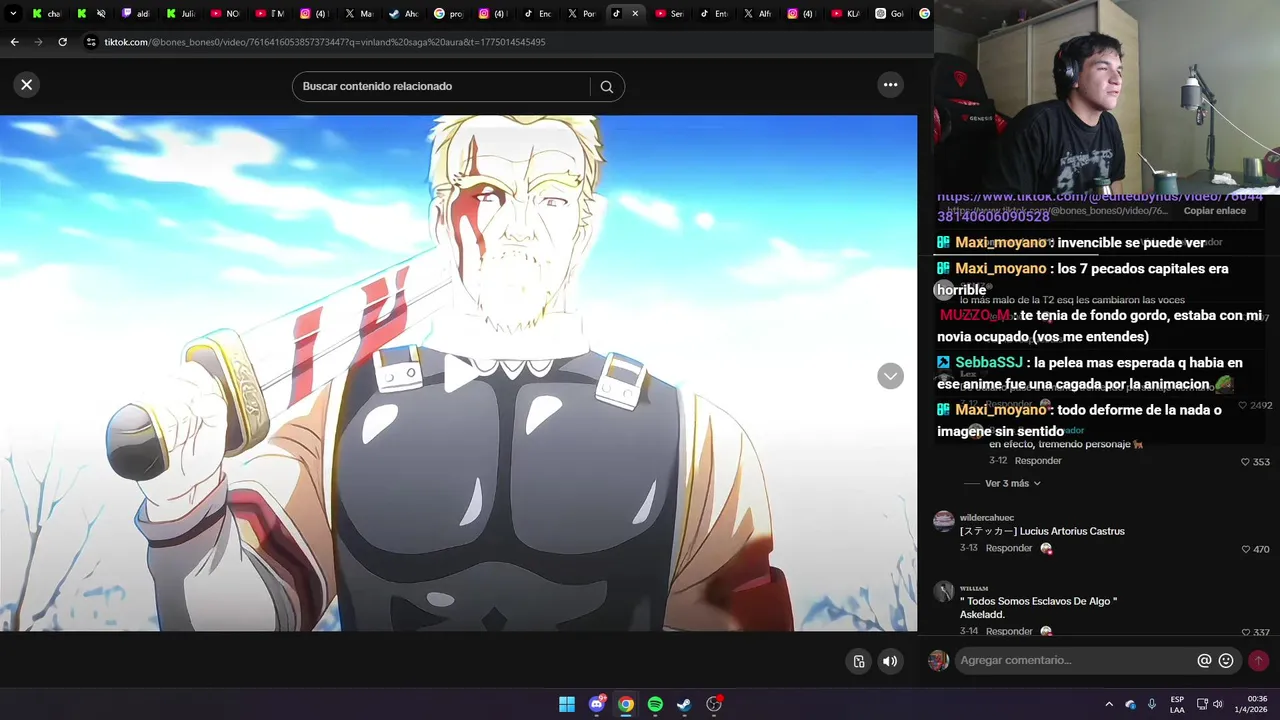Viewport: 1280px width, 720px height.
Task: Show hidden system tray icons
Action: [x=1108, y=704]
